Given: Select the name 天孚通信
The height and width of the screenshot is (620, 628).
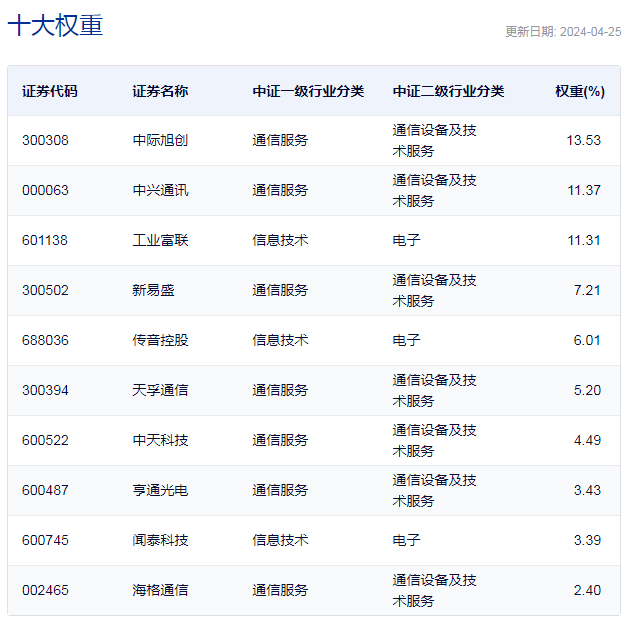Looking at the screenshot, I should click(x=160, y=391).
